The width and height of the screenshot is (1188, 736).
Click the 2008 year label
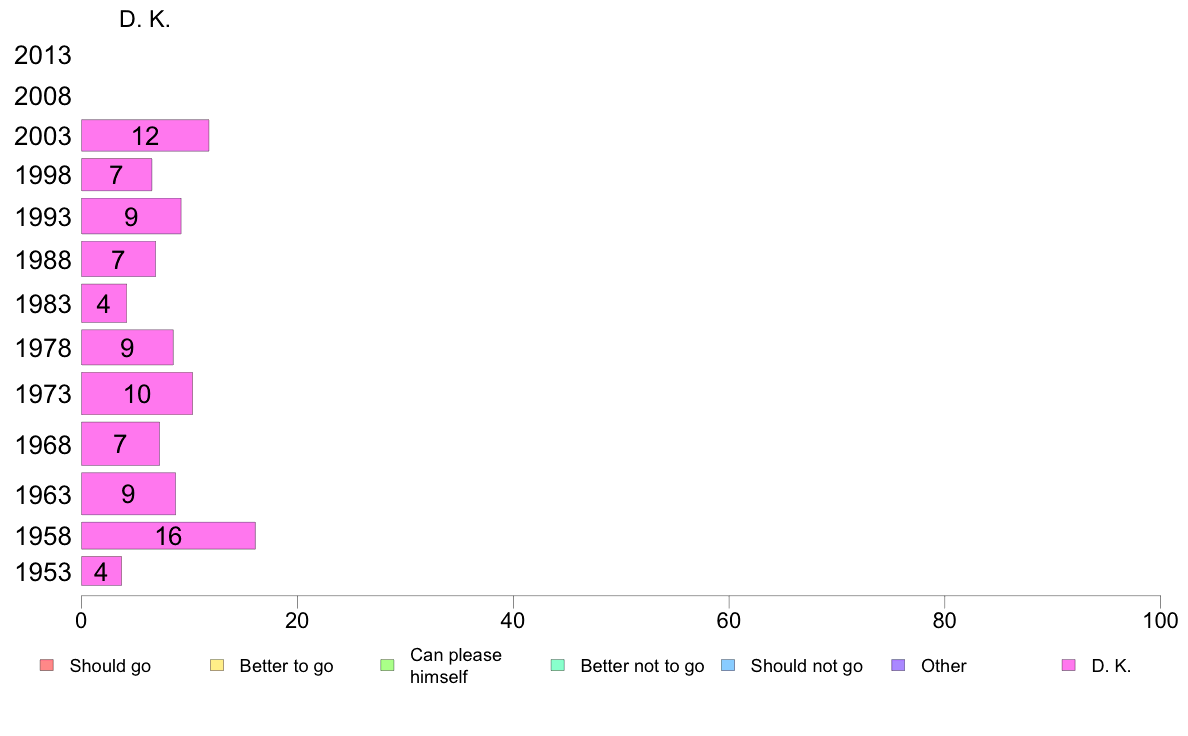(42, 96)
